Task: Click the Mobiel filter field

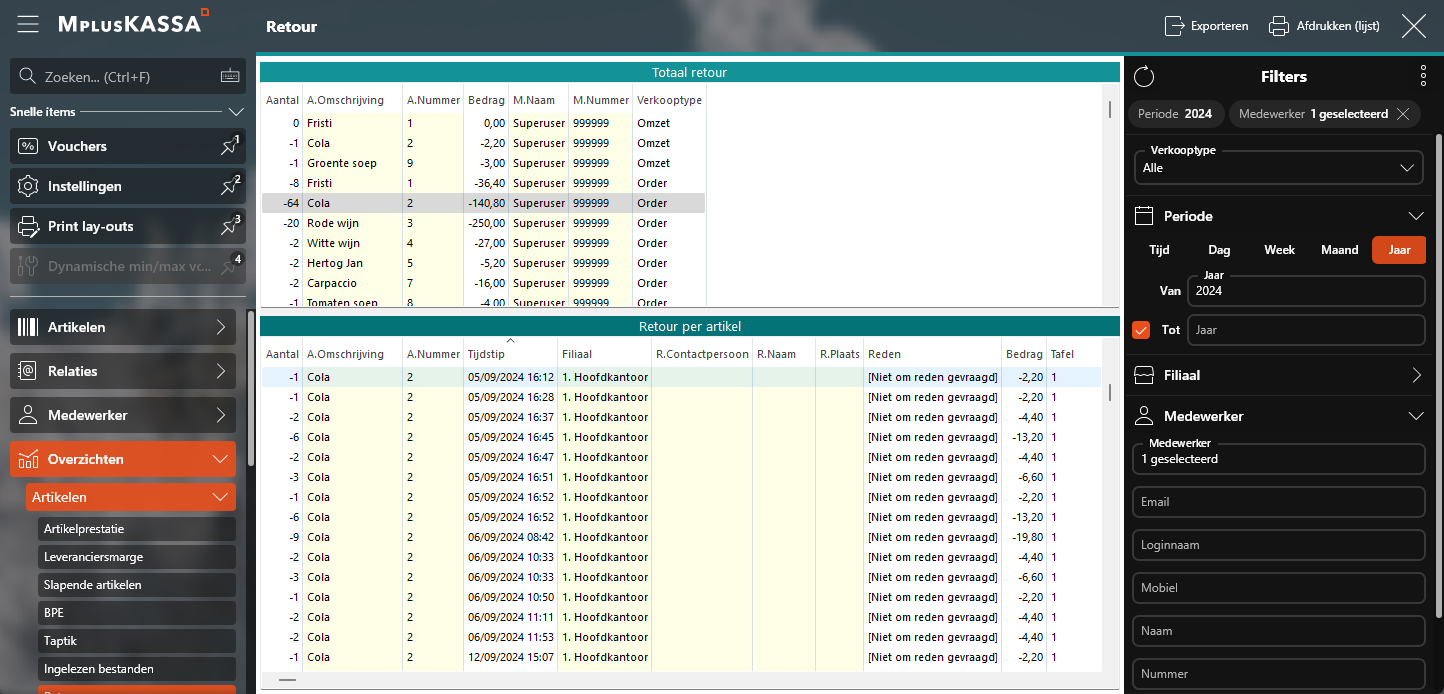Action: click(x=1279, y=588)
